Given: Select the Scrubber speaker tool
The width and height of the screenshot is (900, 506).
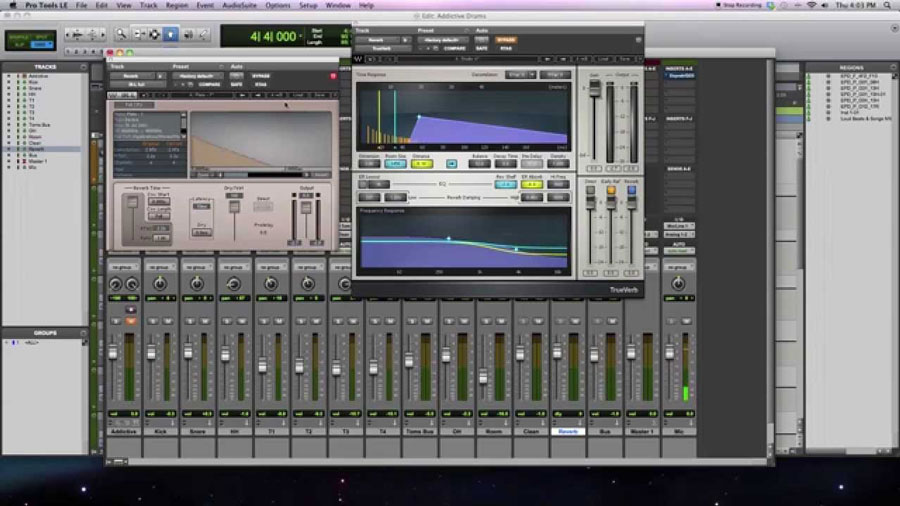Looking at the screenshot, I should [x=188, y=34].
